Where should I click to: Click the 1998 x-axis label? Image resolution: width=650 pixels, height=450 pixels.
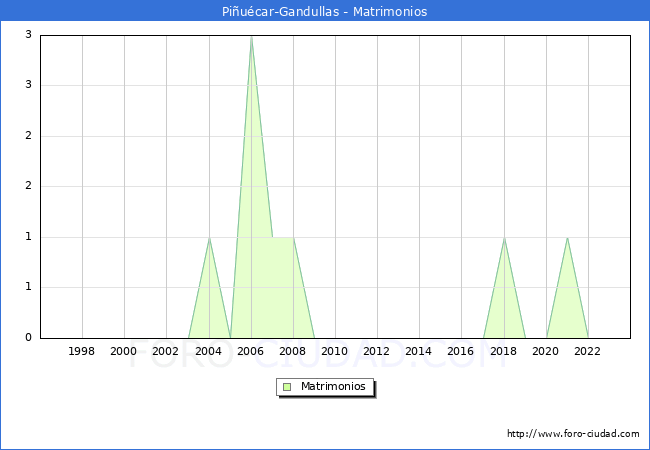coord(82,351)
